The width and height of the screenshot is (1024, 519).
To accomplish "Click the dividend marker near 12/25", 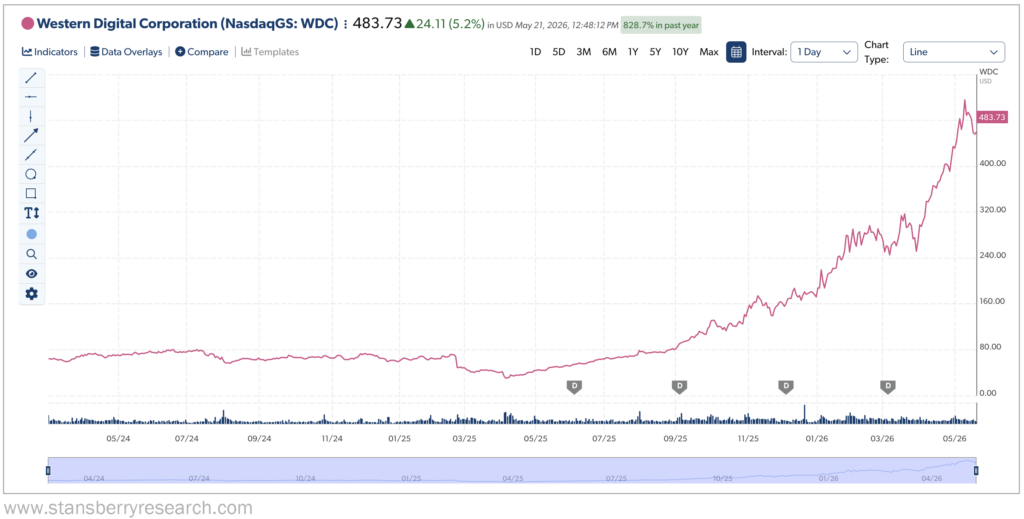I will click(786, 386).
